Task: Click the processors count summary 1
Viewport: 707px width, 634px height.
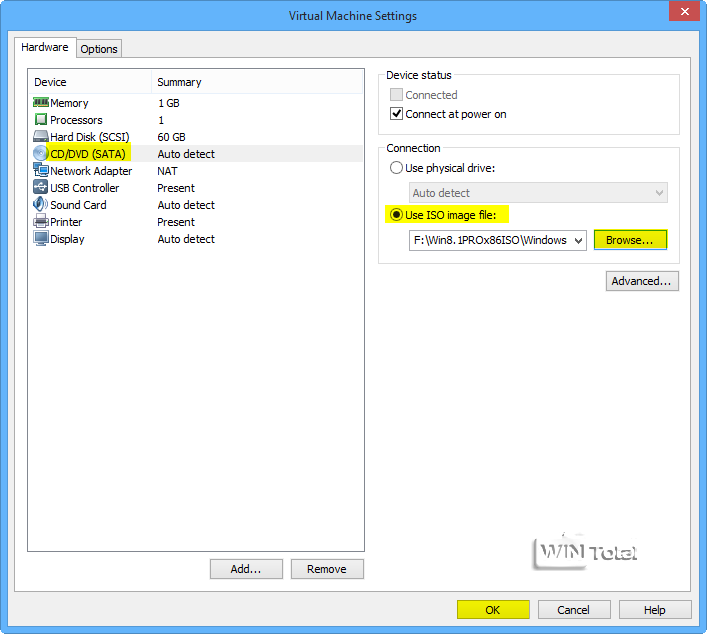Action: click(x=161, y=120)
